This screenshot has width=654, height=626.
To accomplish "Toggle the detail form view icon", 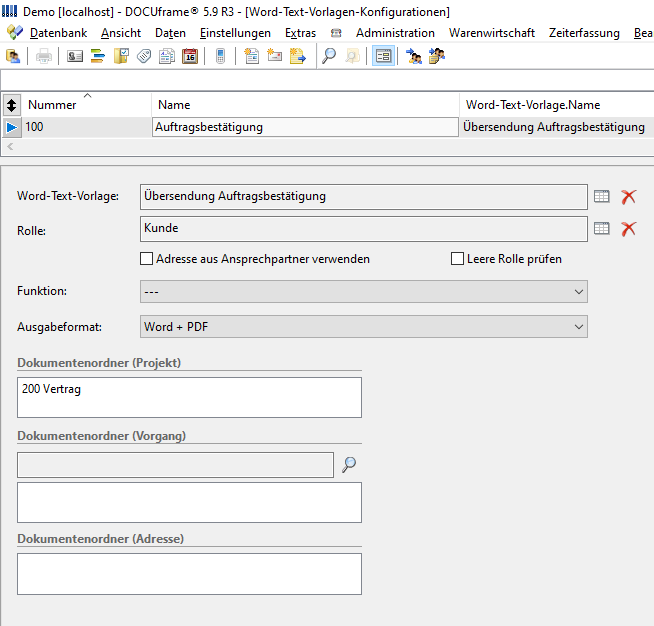I will click(383, 56).
